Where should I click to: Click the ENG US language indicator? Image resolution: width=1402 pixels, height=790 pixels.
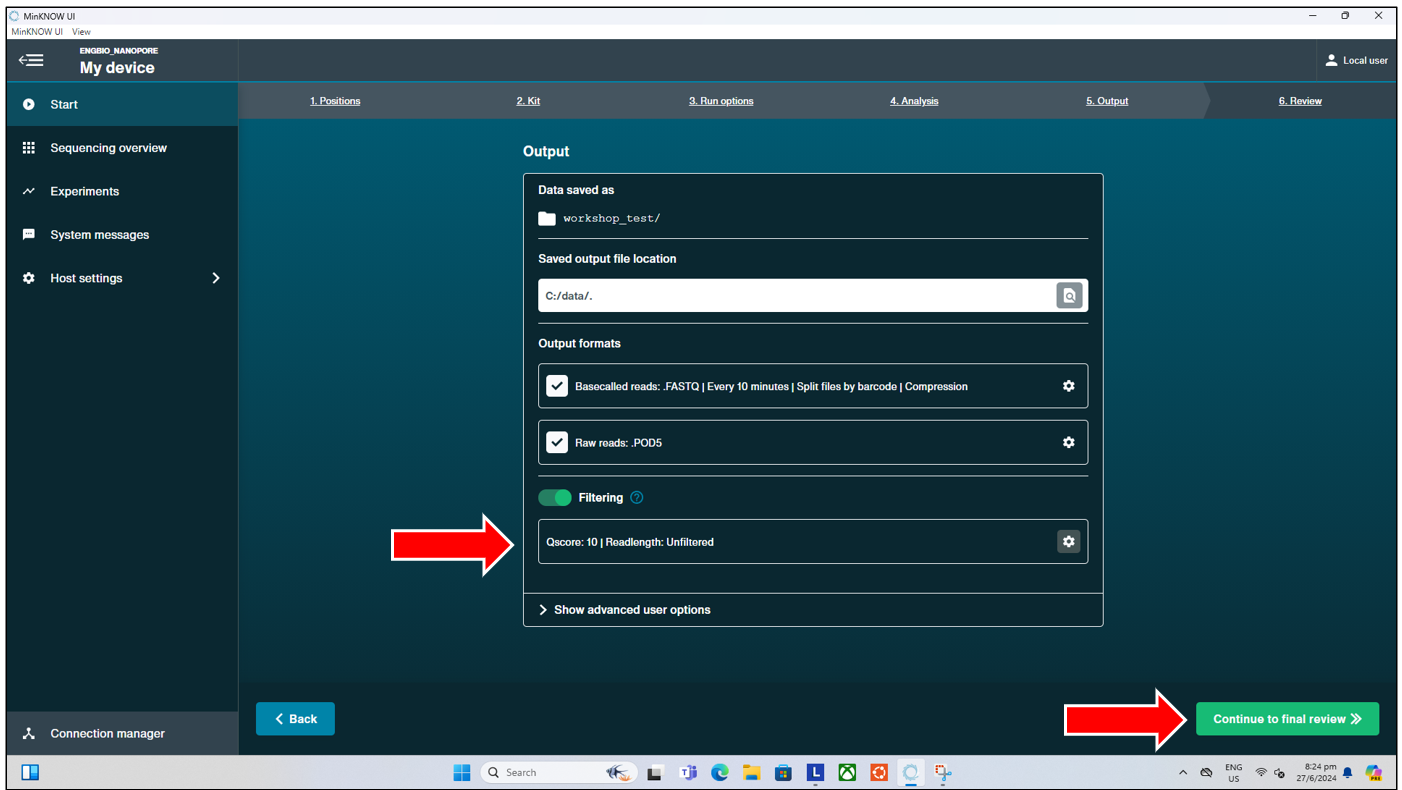[x=1234, y=772]
